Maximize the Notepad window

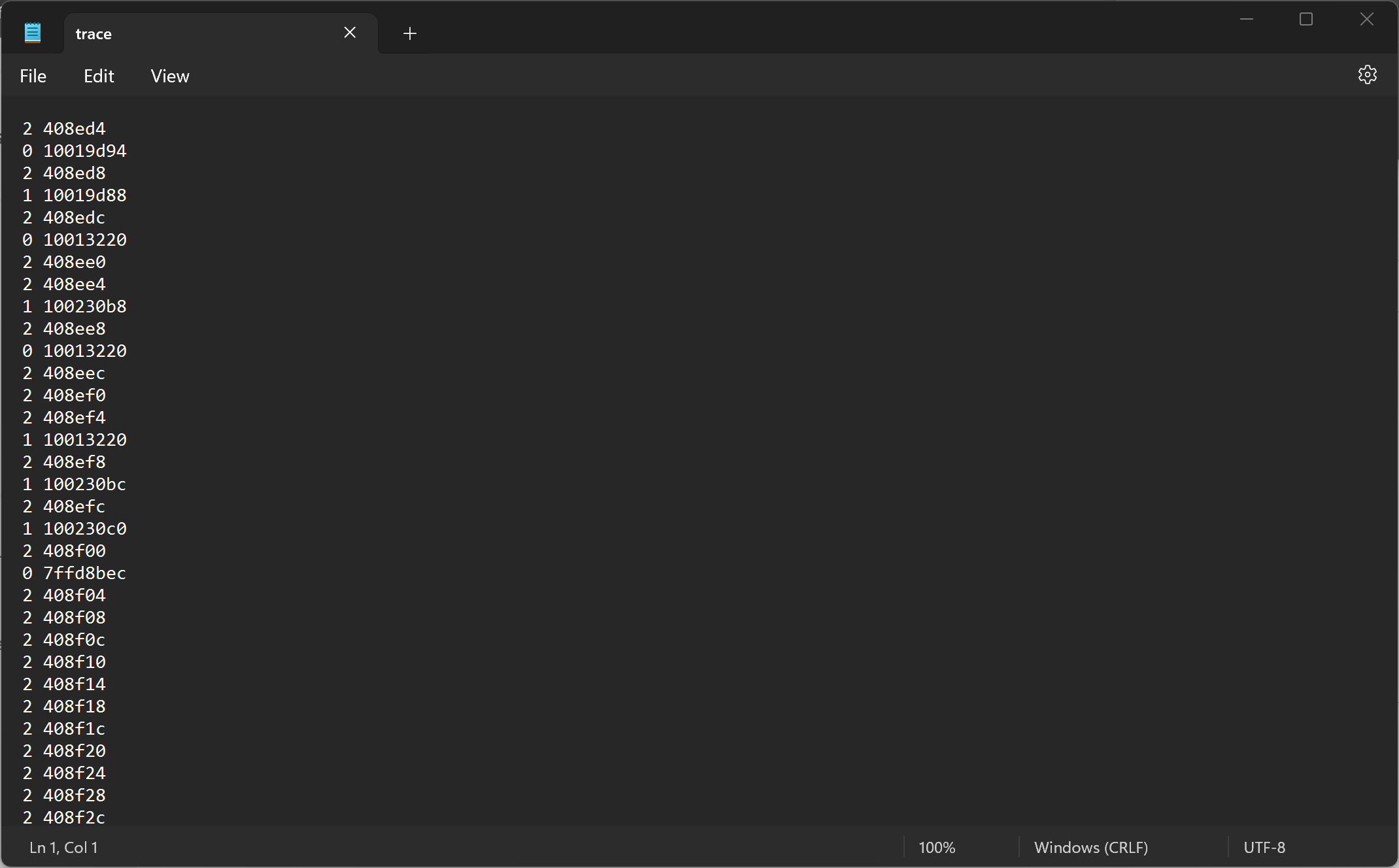tap(1306, 19)
